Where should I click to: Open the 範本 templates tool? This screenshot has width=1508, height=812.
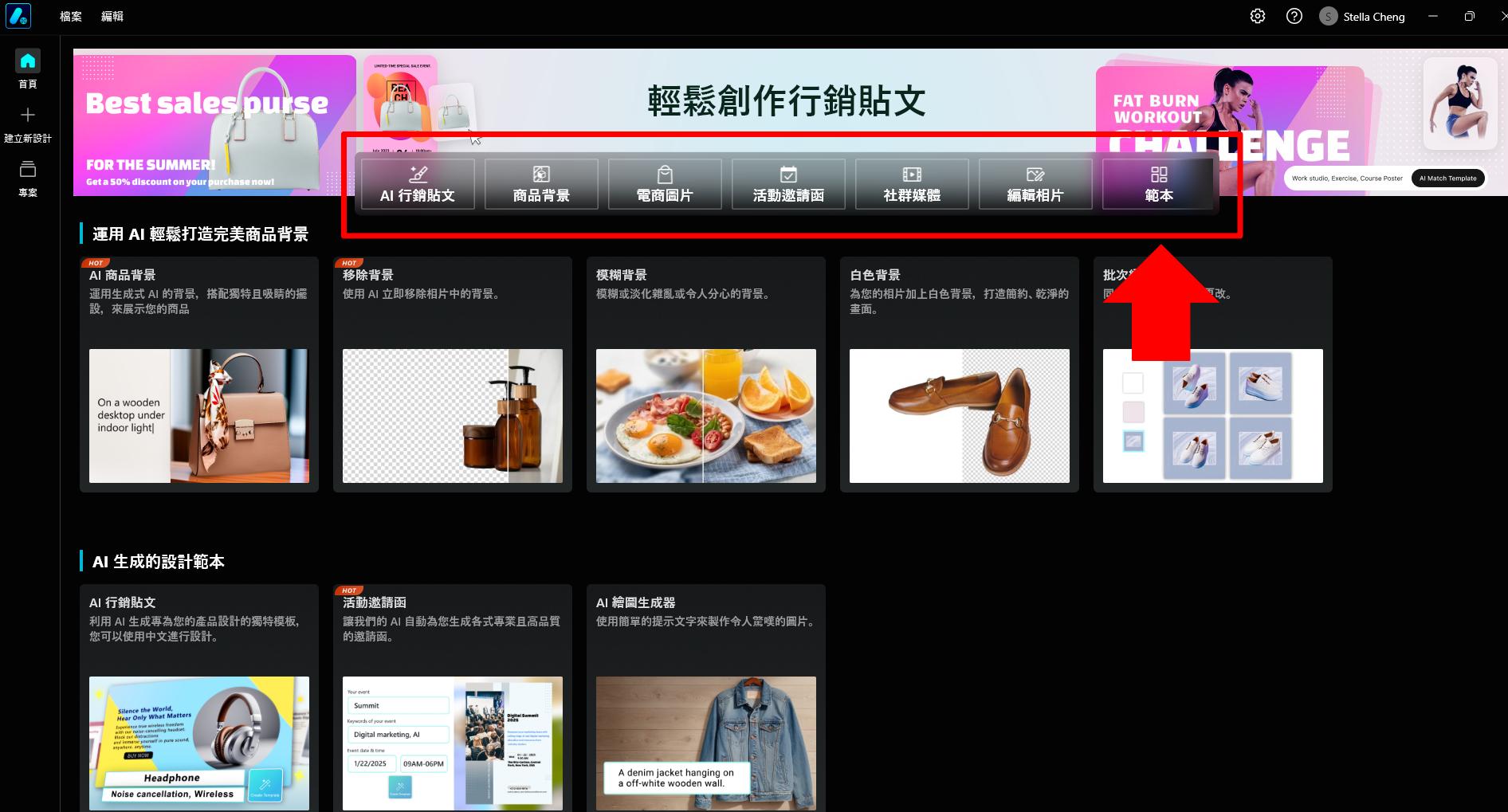click(1158, 184)
